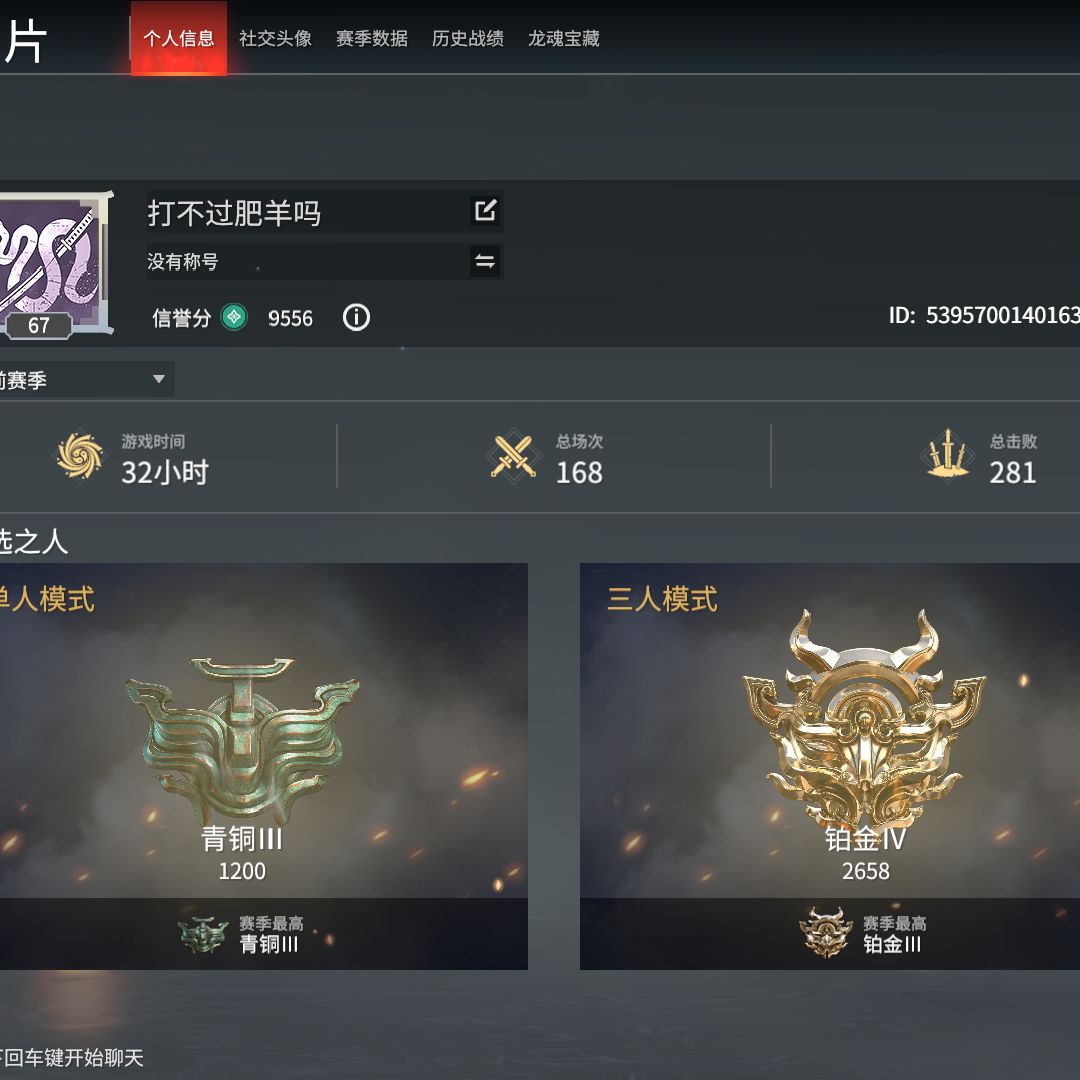This screenshot has height=1080, width=1080.
Task: Click the swap title arrows icon
Action: point(485,261)
